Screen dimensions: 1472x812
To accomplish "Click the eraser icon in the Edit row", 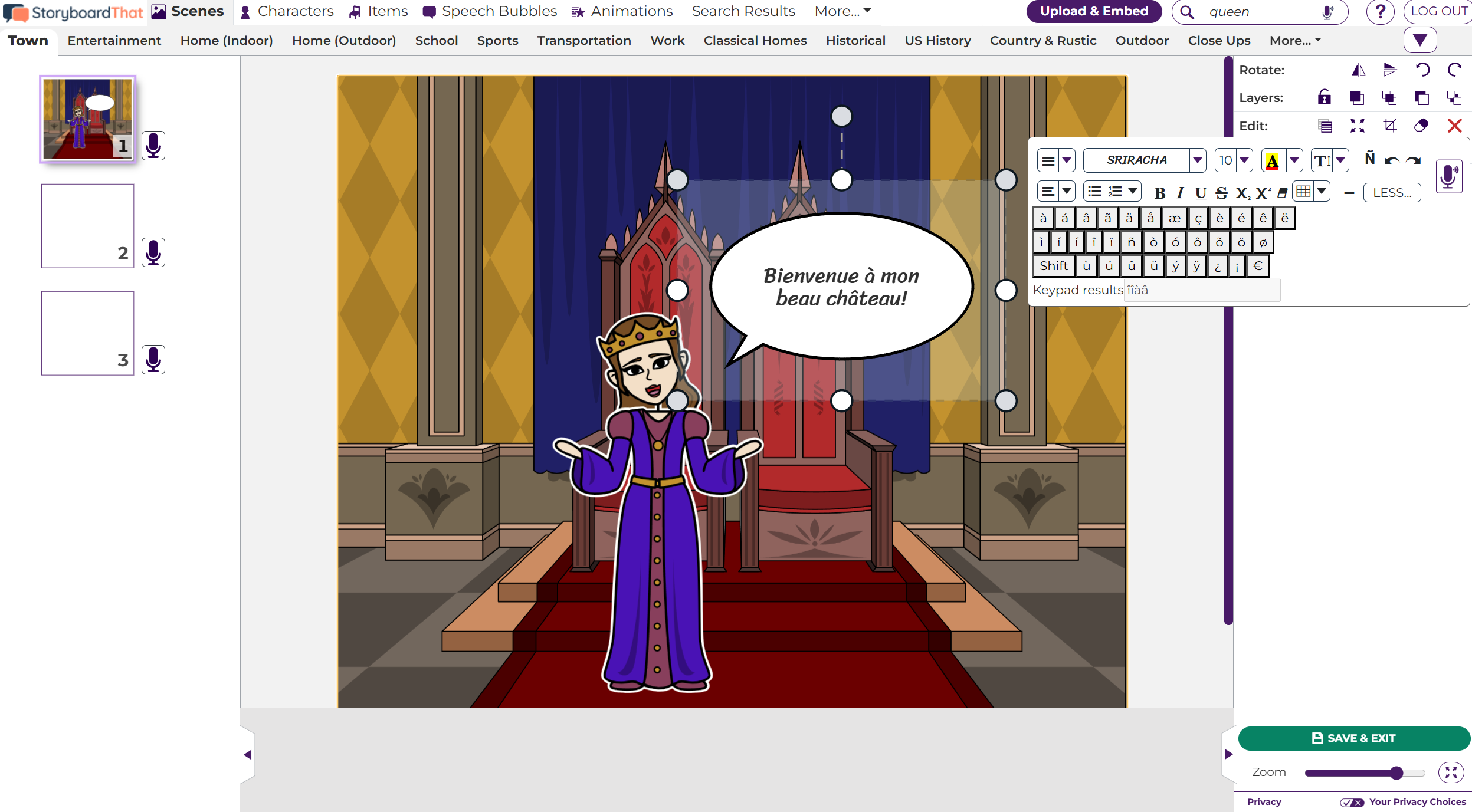I will coord(1421,125).
